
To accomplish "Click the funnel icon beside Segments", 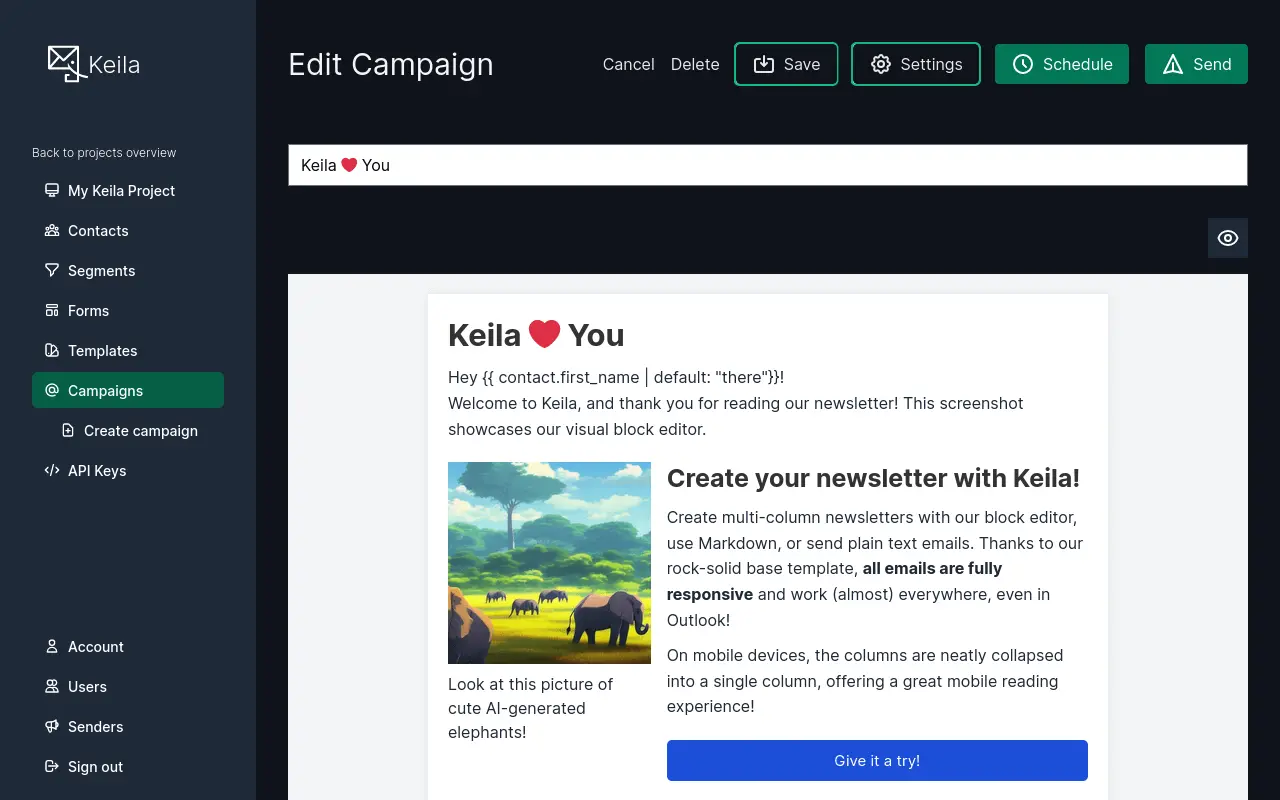I will (52, 270).
